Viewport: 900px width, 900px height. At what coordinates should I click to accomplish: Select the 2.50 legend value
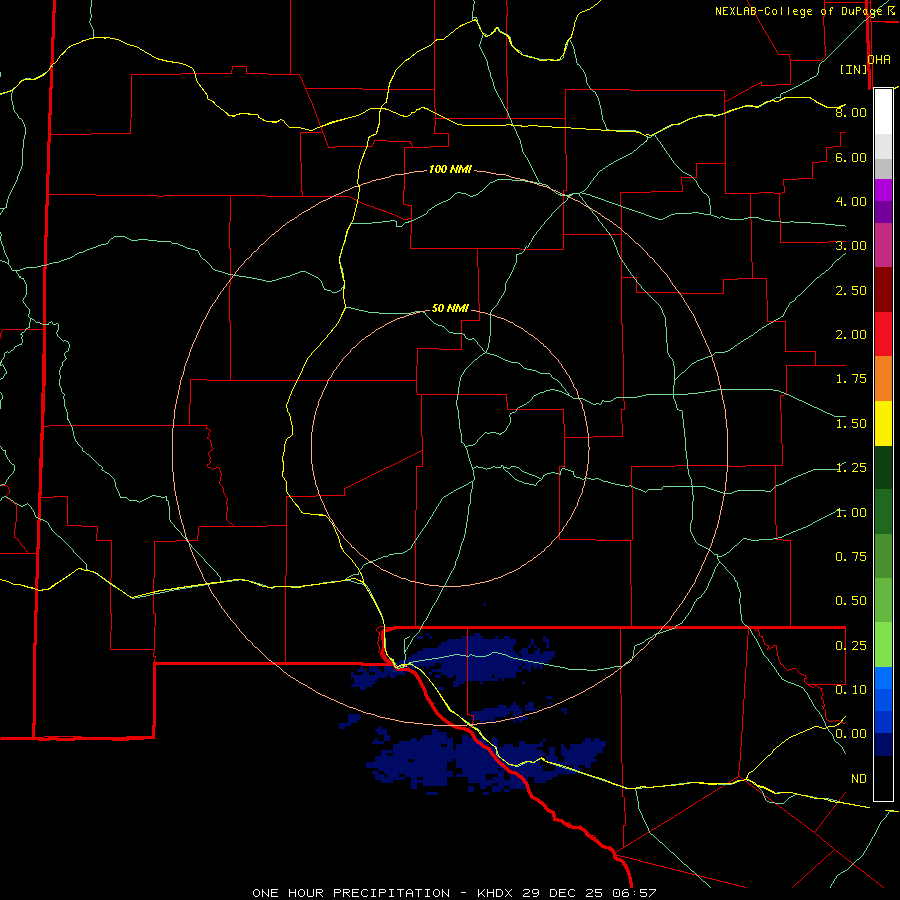pos(851,290)
